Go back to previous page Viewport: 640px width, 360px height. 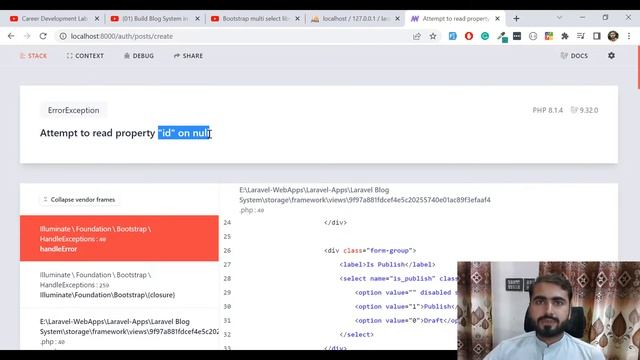point(11,36)
